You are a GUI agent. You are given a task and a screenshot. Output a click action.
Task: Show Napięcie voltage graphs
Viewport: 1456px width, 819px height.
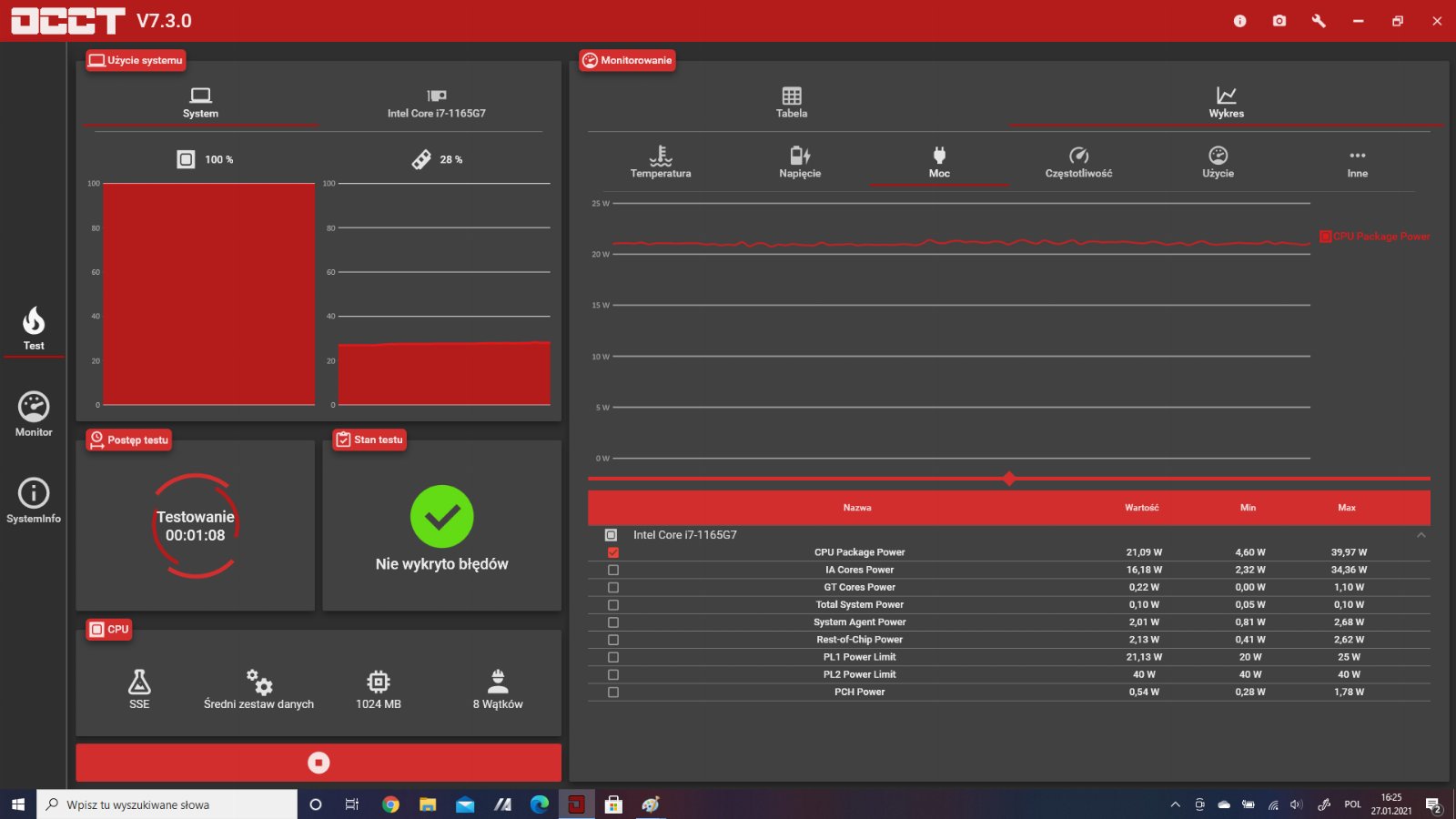800,162
